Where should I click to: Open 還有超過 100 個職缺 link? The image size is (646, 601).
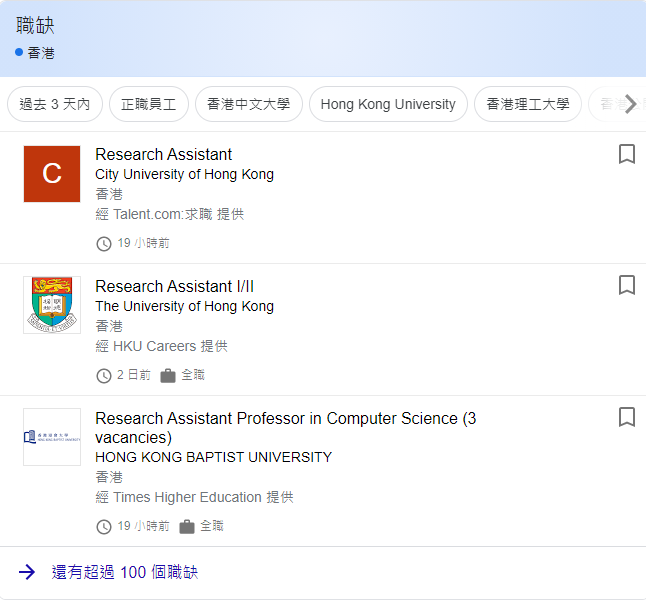point(124,572)
